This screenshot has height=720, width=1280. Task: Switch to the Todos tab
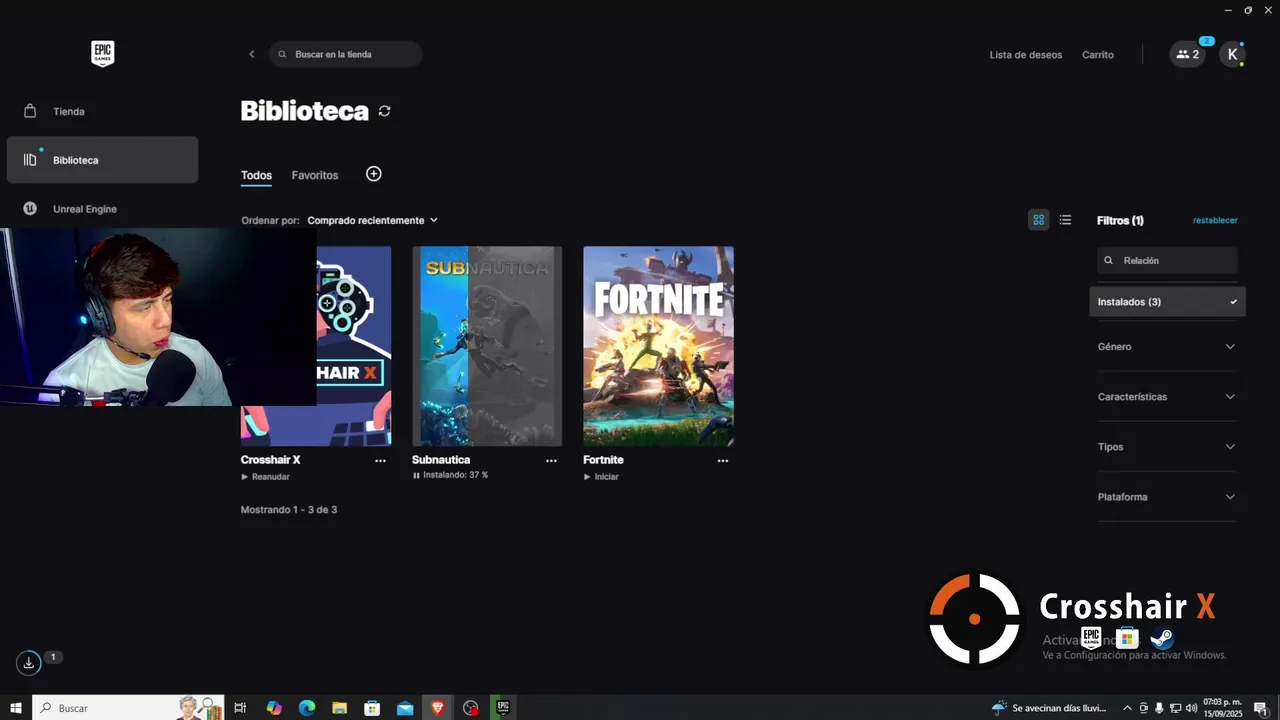pyautogui.click(x=256, y=175)
